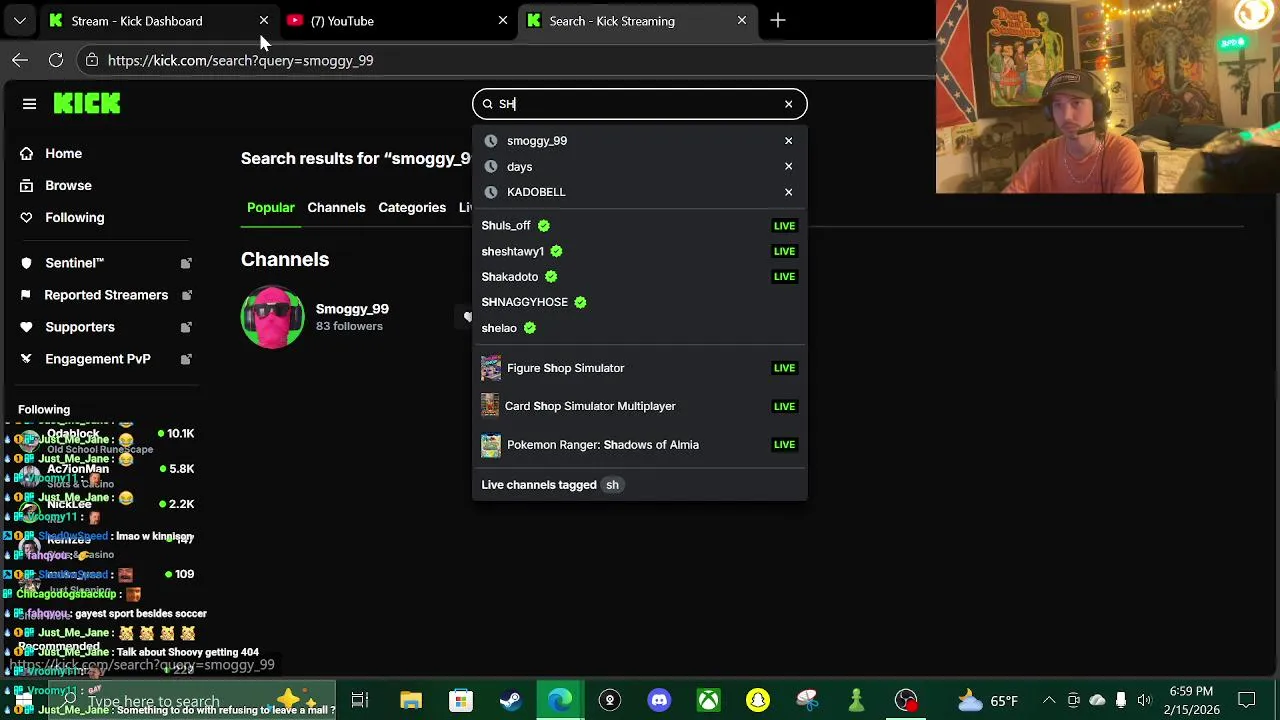Switch to Popular tab
Screen dimensions: 1280x720
(270, 208)
